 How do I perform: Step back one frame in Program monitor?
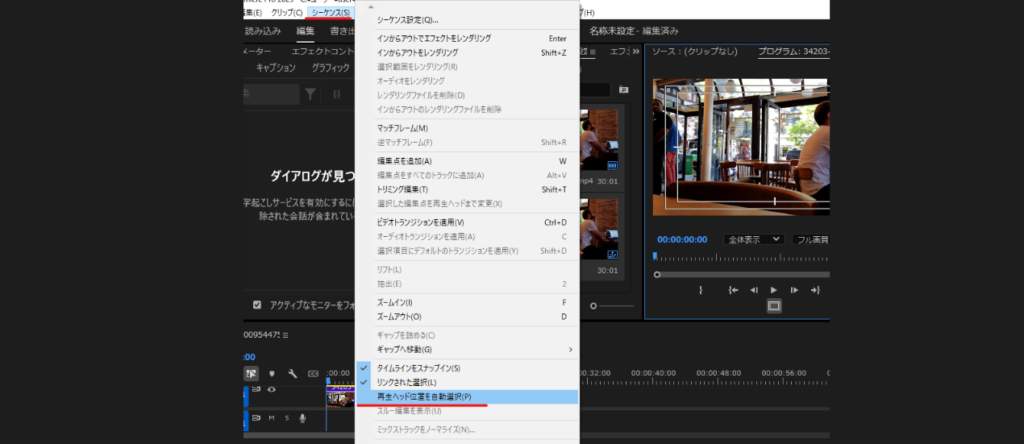tap(754, 290)
